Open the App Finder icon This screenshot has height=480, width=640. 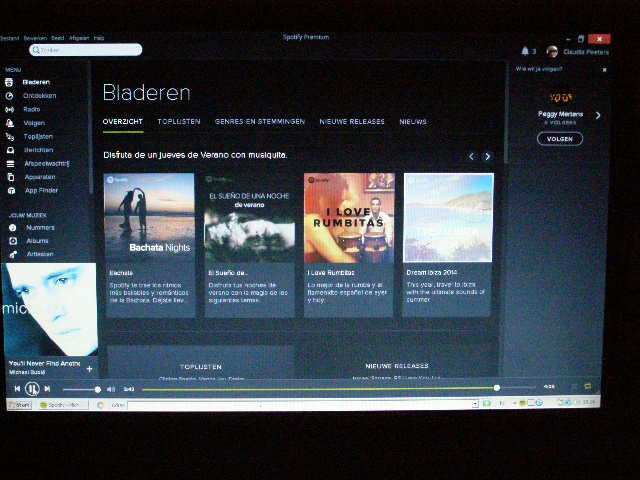pyautogui.click(x=11, y=191)
